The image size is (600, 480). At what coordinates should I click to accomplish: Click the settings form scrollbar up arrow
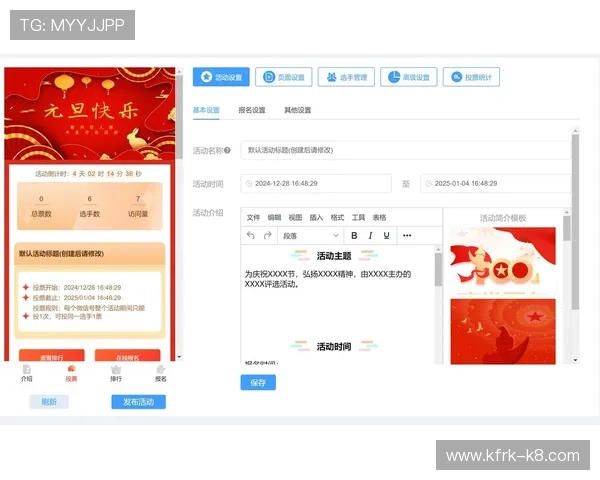575,131
